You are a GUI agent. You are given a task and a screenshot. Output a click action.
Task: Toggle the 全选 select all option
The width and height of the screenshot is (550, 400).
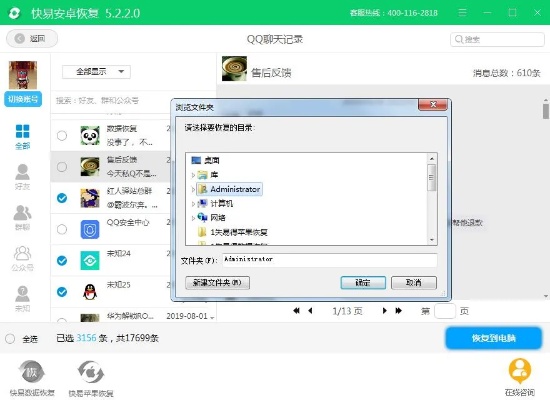10,339
